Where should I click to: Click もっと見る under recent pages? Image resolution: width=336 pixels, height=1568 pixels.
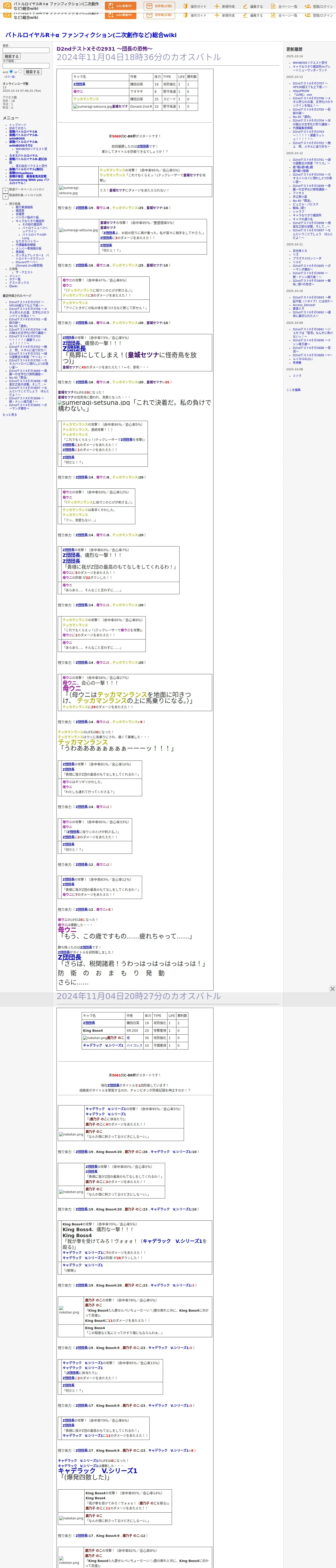(x=10, y=414)
